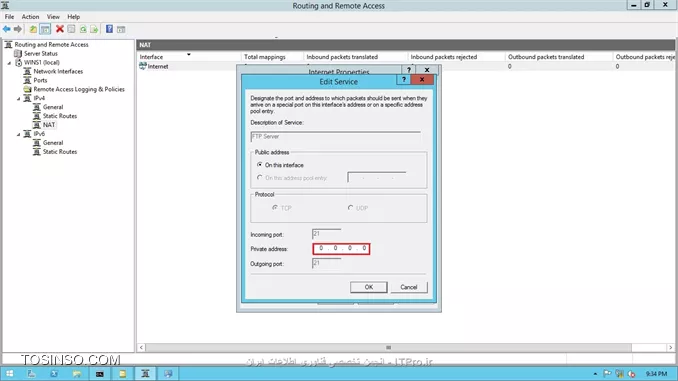Show hidden system tray icons arrow
Screen dimensions: 678x381
(595, 374)
